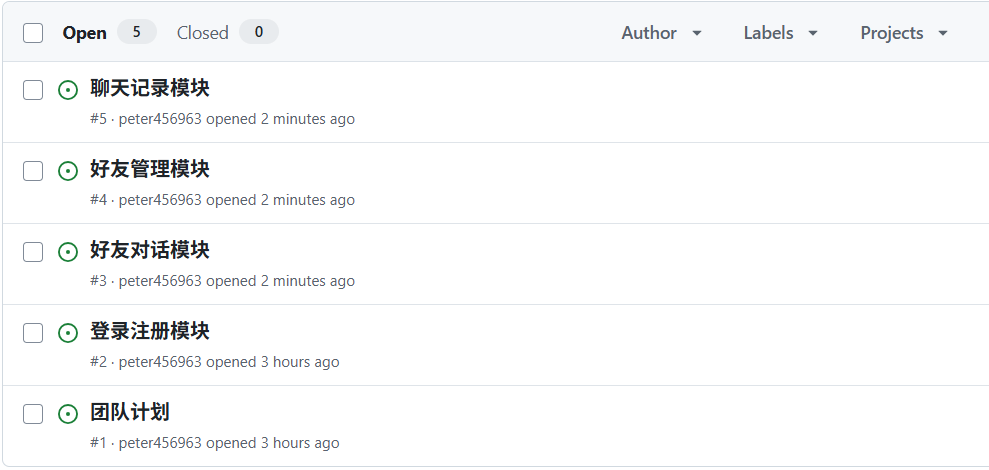Click open-issue icon beside 好友管理模块
Viewport: 989px width, 470px height.
pos(68,171)
